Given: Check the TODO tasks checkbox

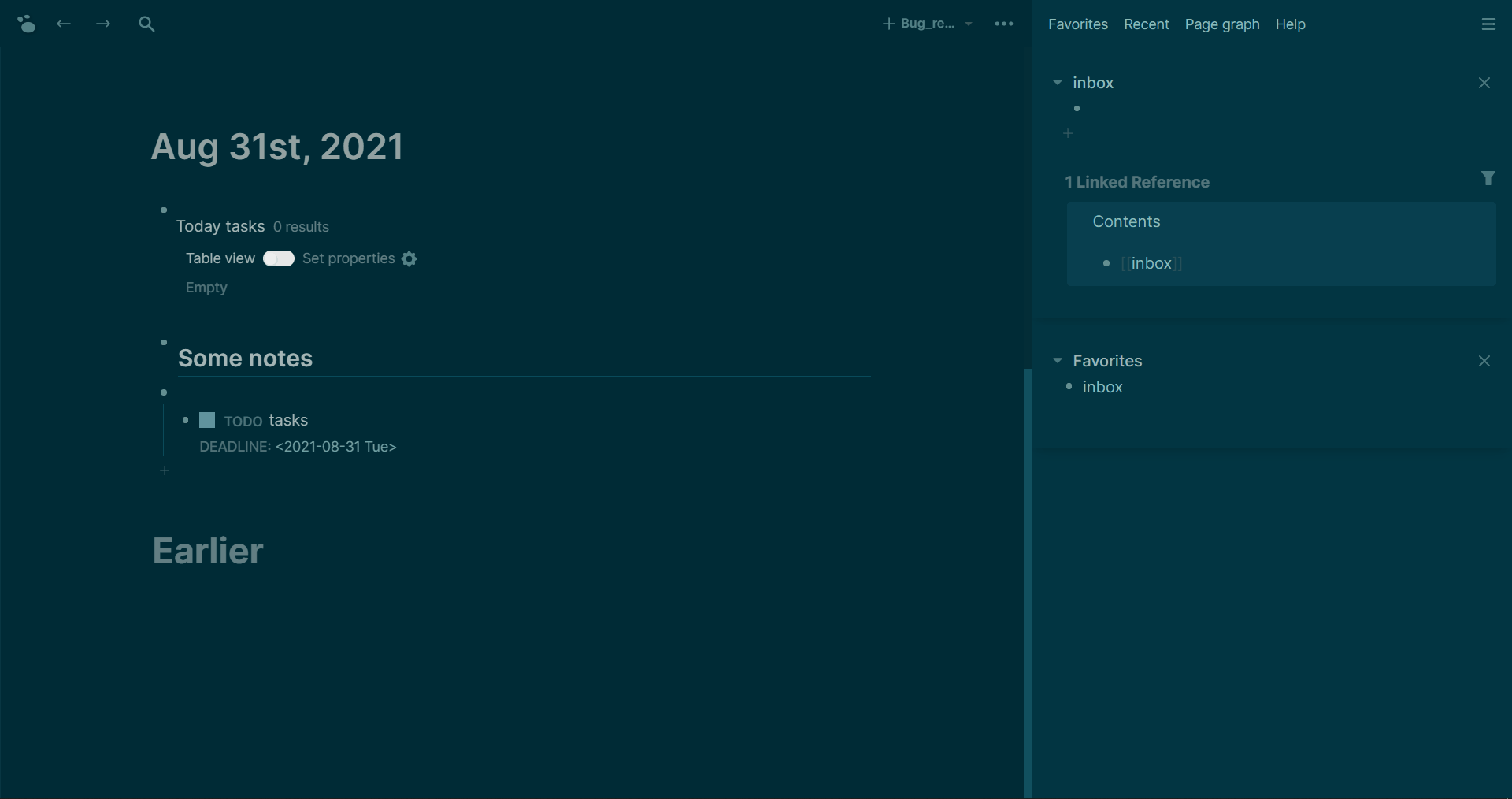Looking at the screenshot, I should coord(206,420).
